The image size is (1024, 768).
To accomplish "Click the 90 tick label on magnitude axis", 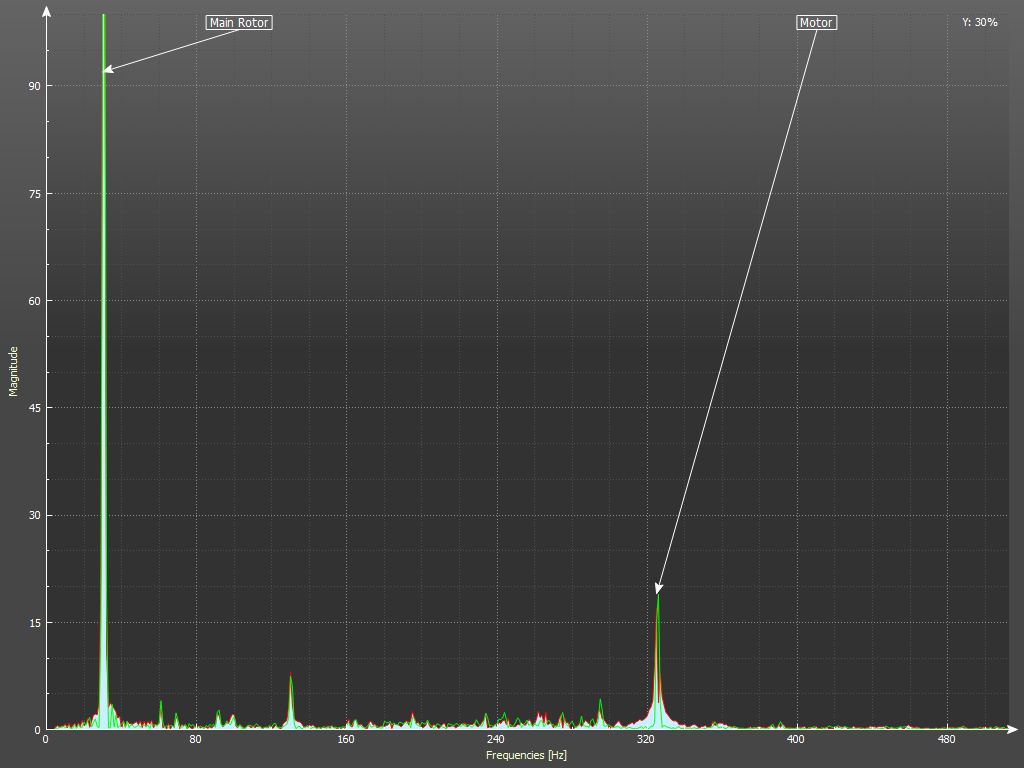I will tap(33, 86).
